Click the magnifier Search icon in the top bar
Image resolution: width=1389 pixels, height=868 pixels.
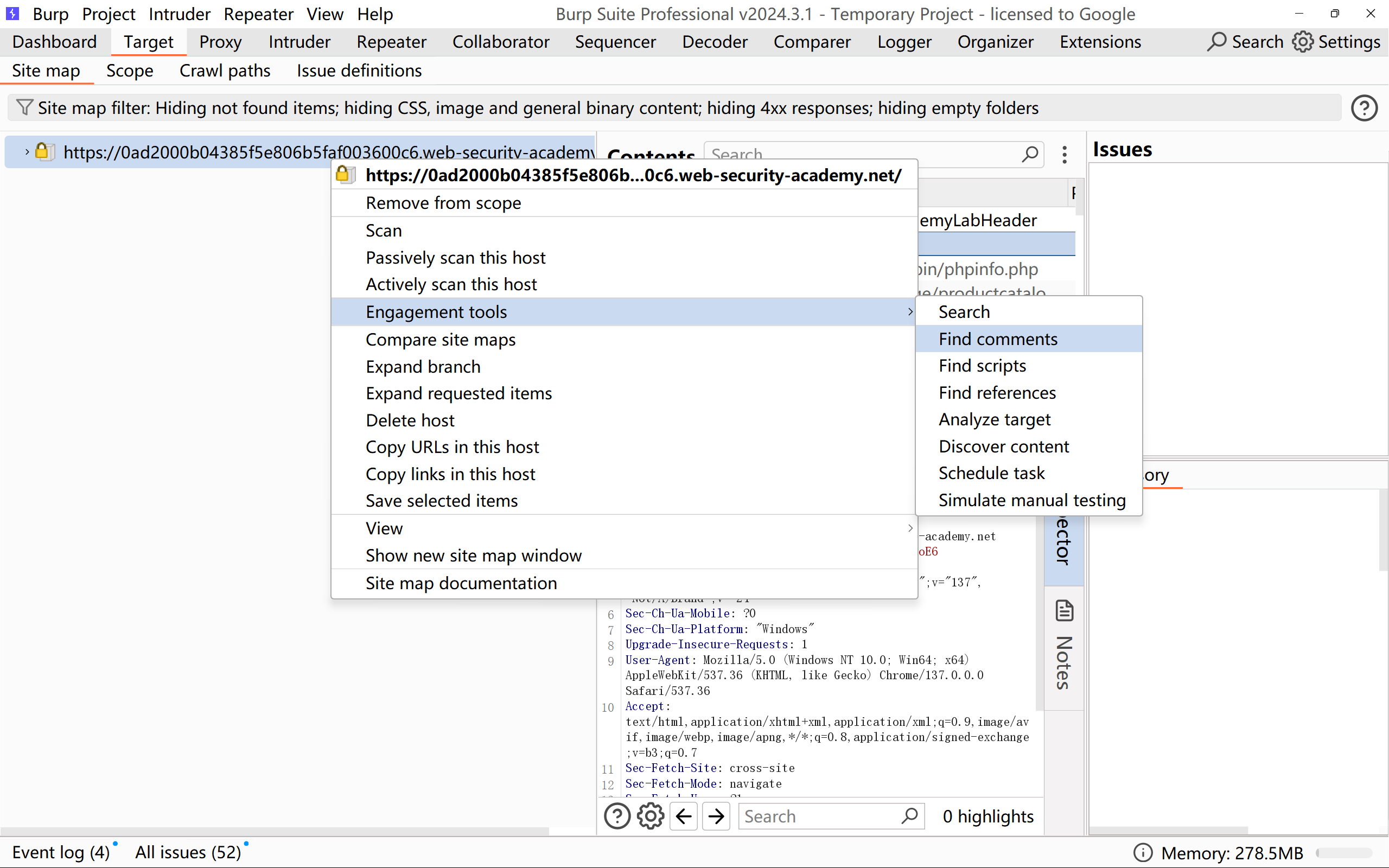pos(1216,42)
